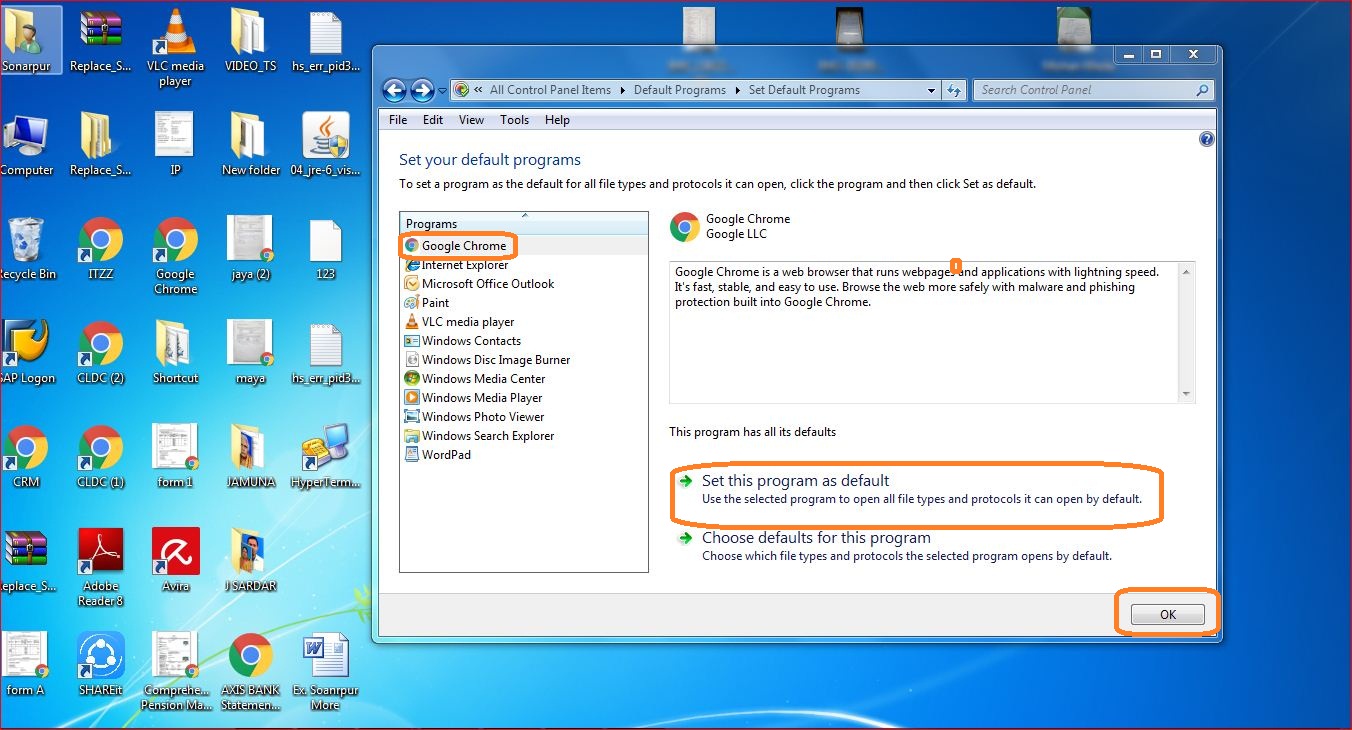Select the IP document icon

coord(175,144)
